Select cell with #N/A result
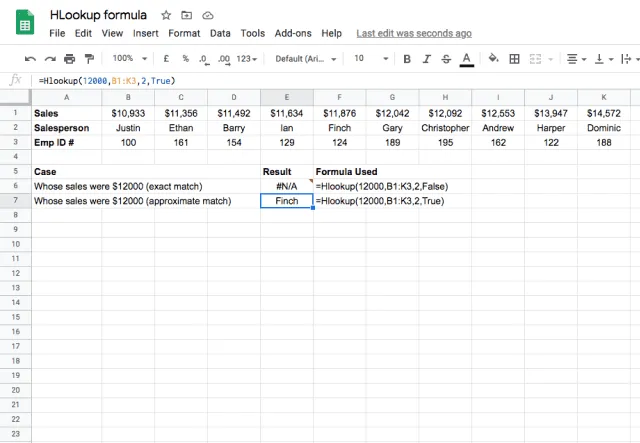This screenshot has width=640, height=443. 287,186
